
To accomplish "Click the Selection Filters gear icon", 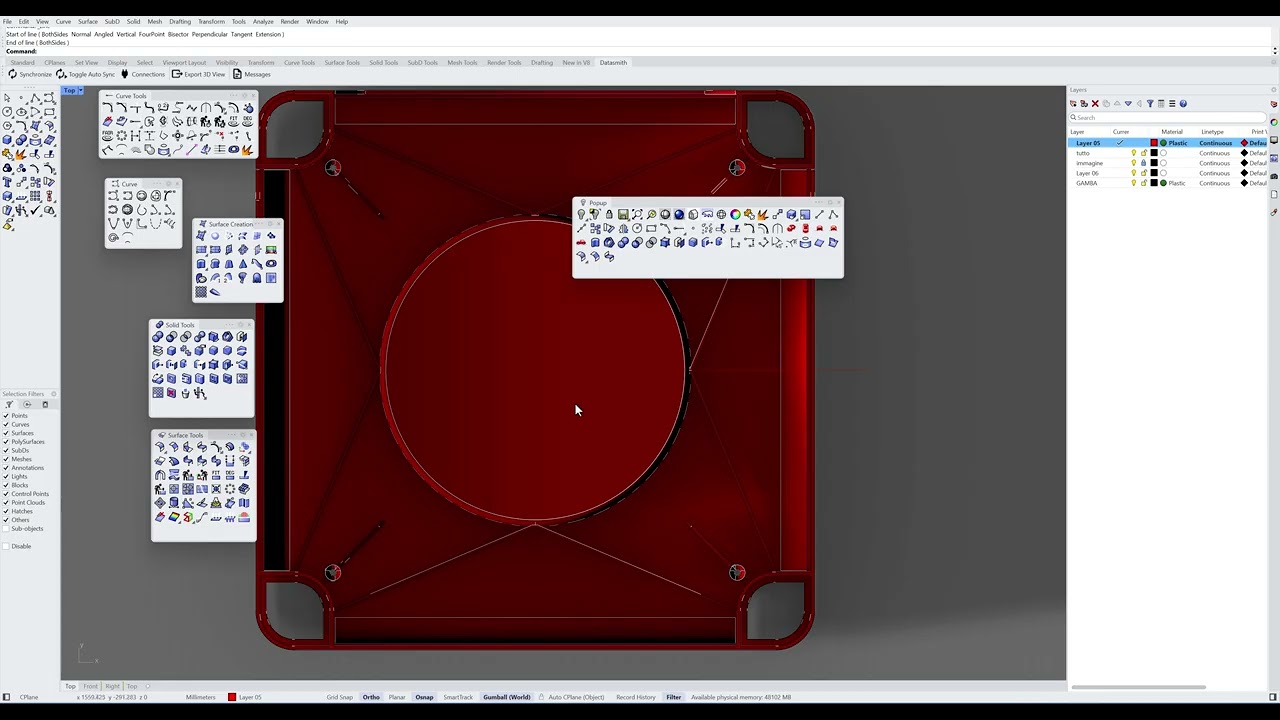I will click(x=53, y=394).
